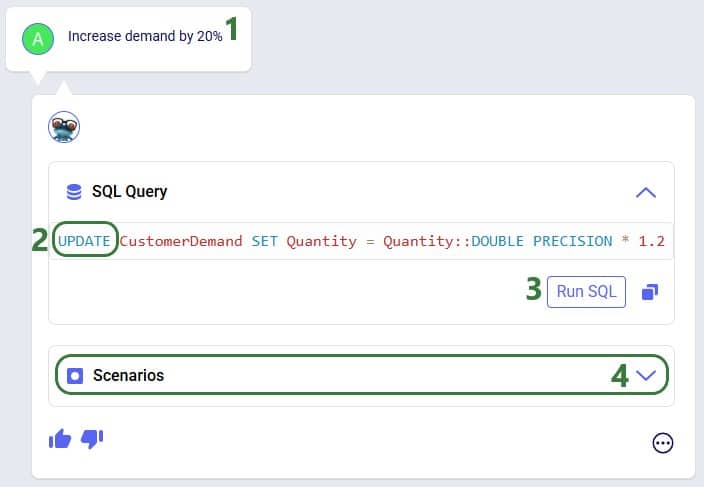Click the database icon beside SQL Query
The width and height of the screenshot is (704, 487).
point(74,192)
